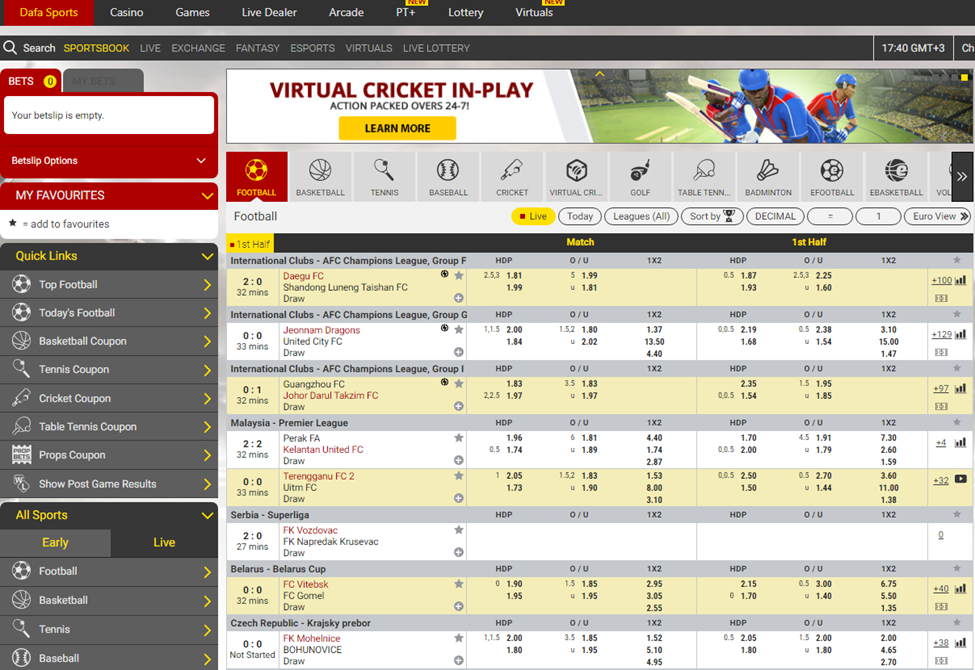Click the 1st Half period label
Viewport: 975px width, 670px height.
252,244
